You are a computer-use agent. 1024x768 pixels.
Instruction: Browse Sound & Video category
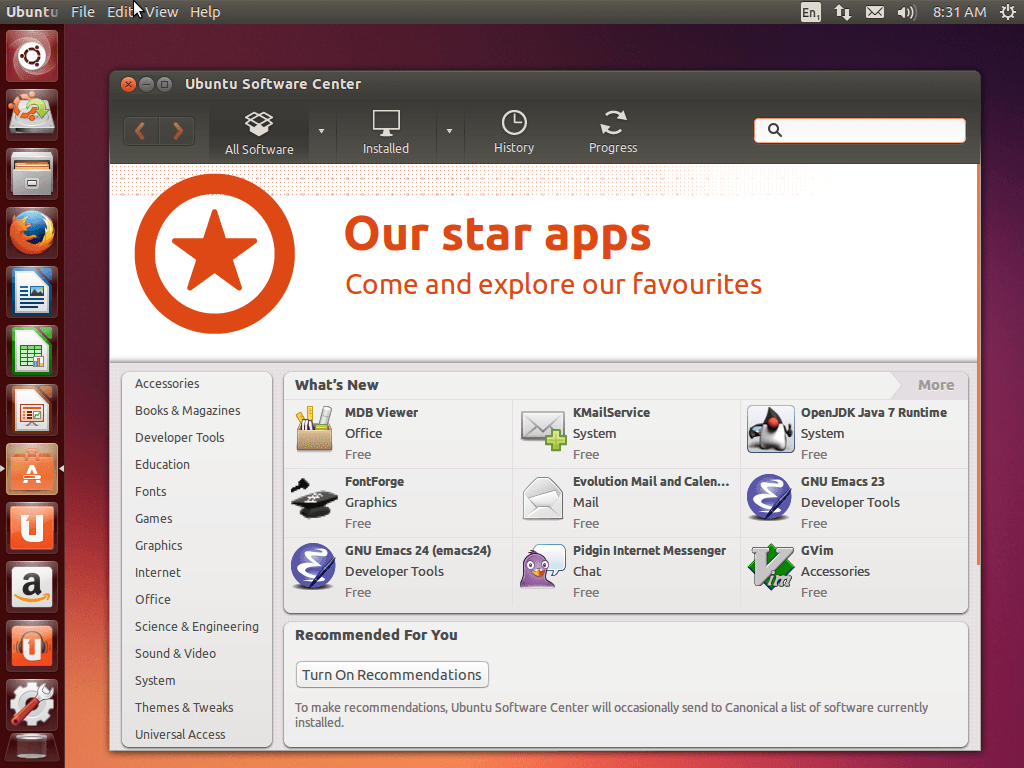pyautogui.click(x=175, y=653)
